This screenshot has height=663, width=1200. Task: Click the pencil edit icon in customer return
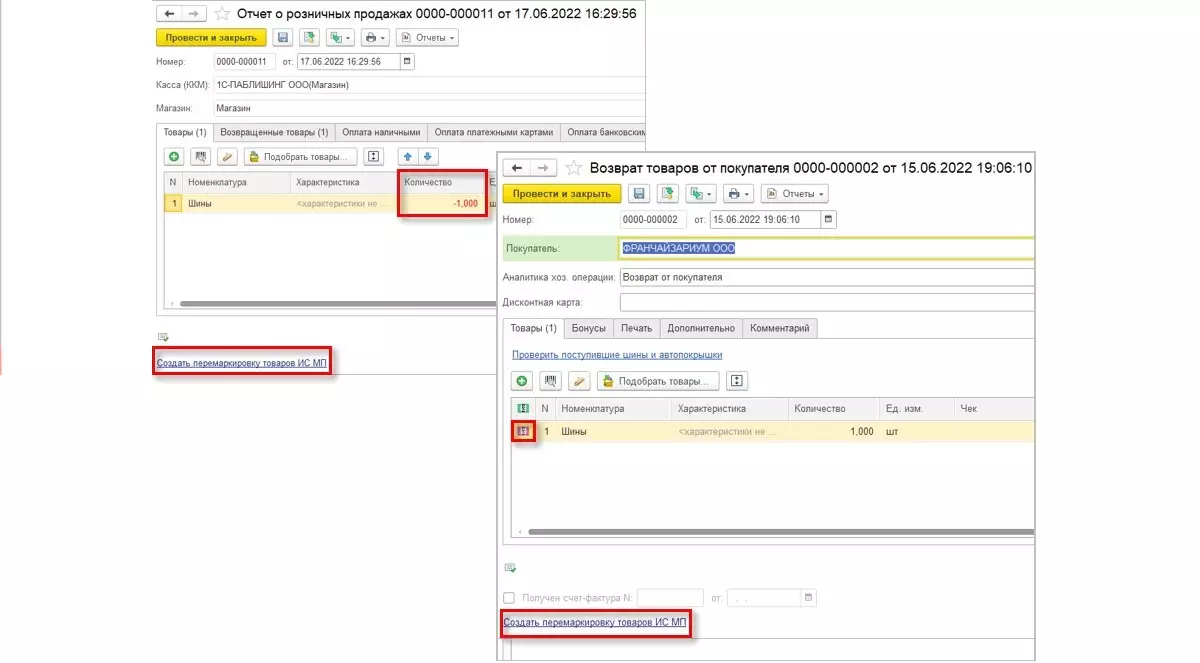point(579,381)
